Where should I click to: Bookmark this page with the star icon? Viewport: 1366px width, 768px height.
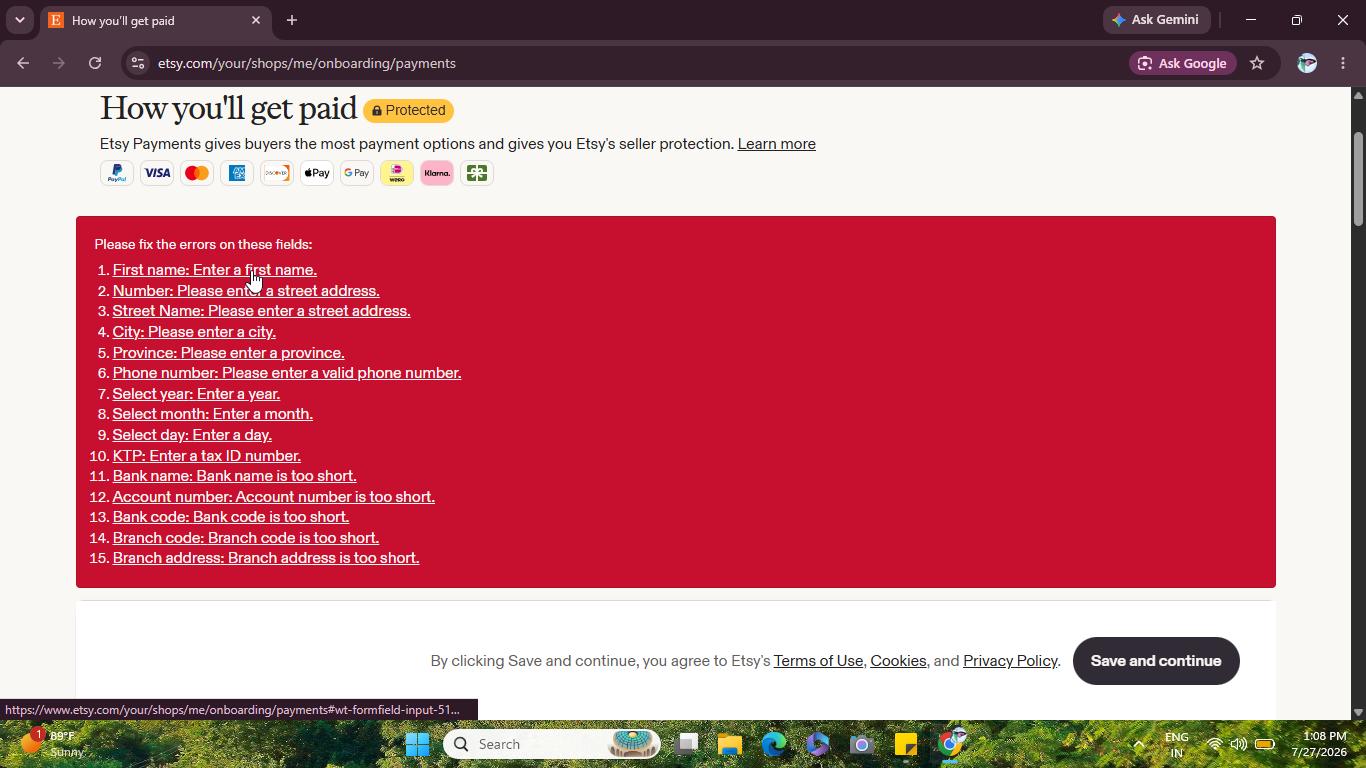pos(1257,63)
